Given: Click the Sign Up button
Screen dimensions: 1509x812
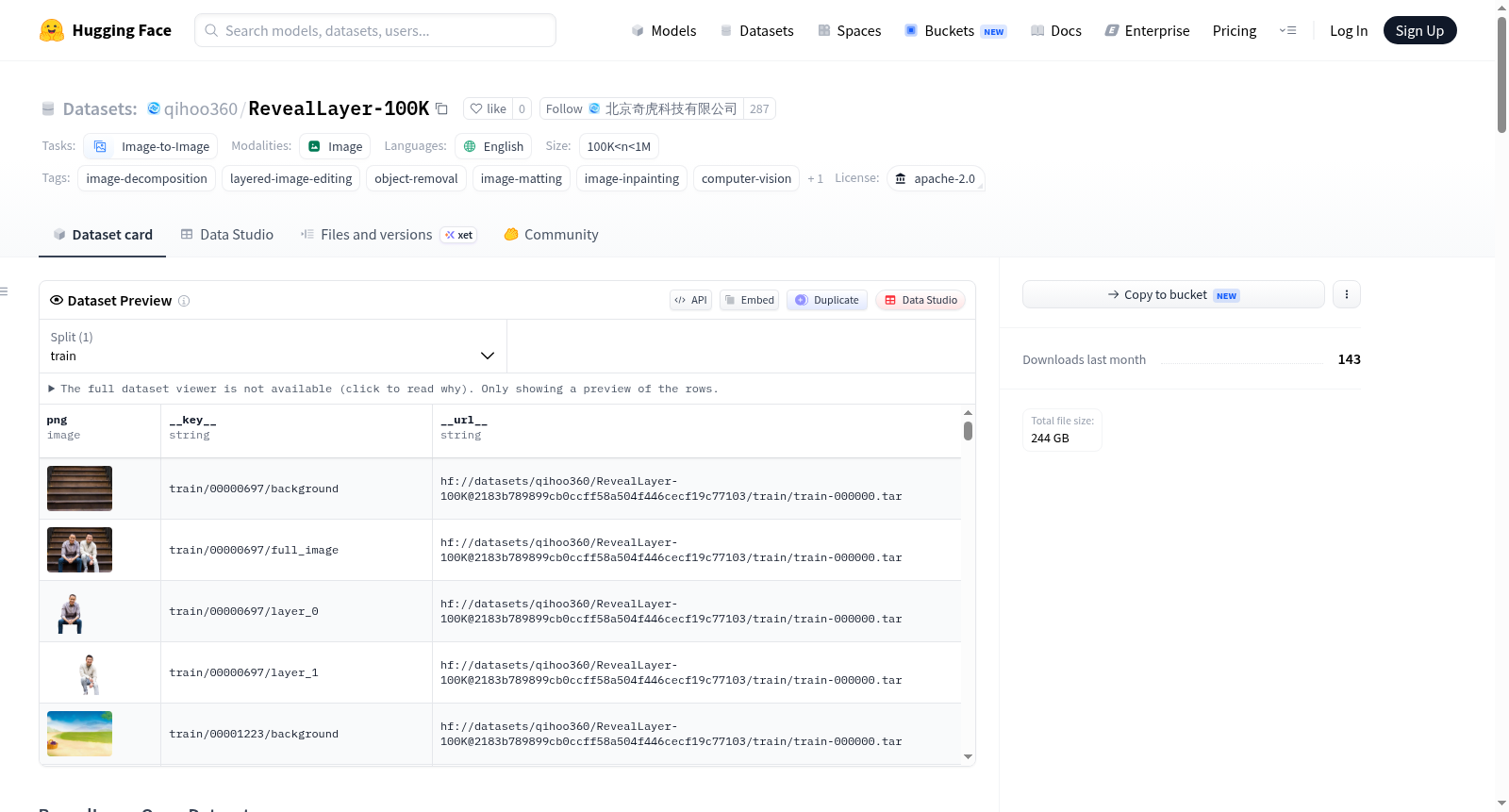Looking at the screenshot, I should coord(1419,30).
